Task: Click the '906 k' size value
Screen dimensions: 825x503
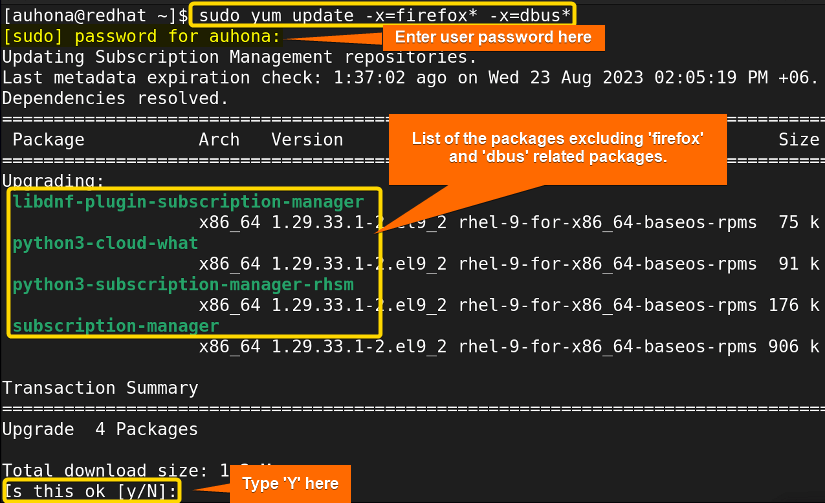Action: pos(794,346)
